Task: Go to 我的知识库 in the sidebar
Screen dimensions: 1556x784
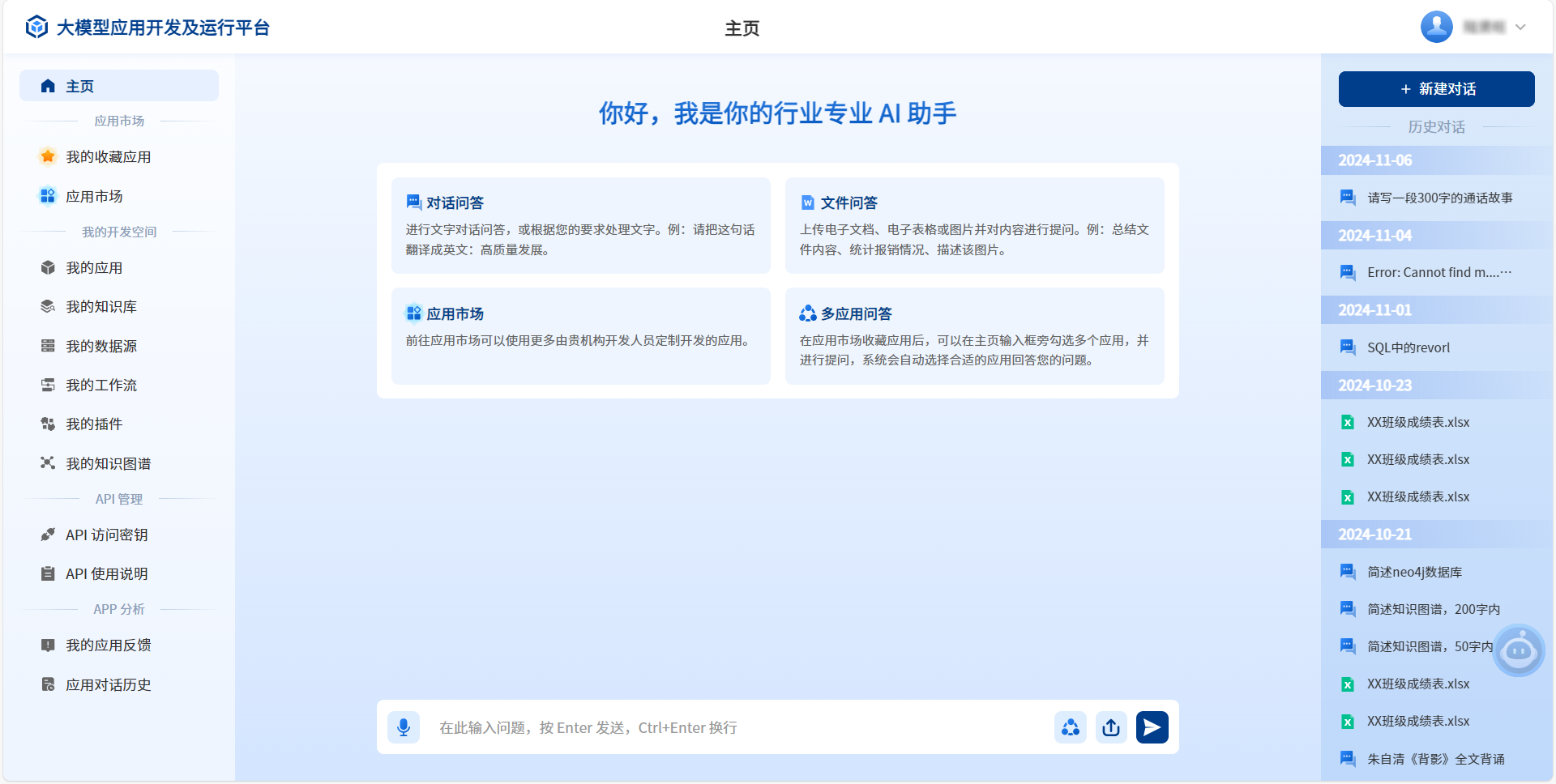Action: tap(101, 307)
